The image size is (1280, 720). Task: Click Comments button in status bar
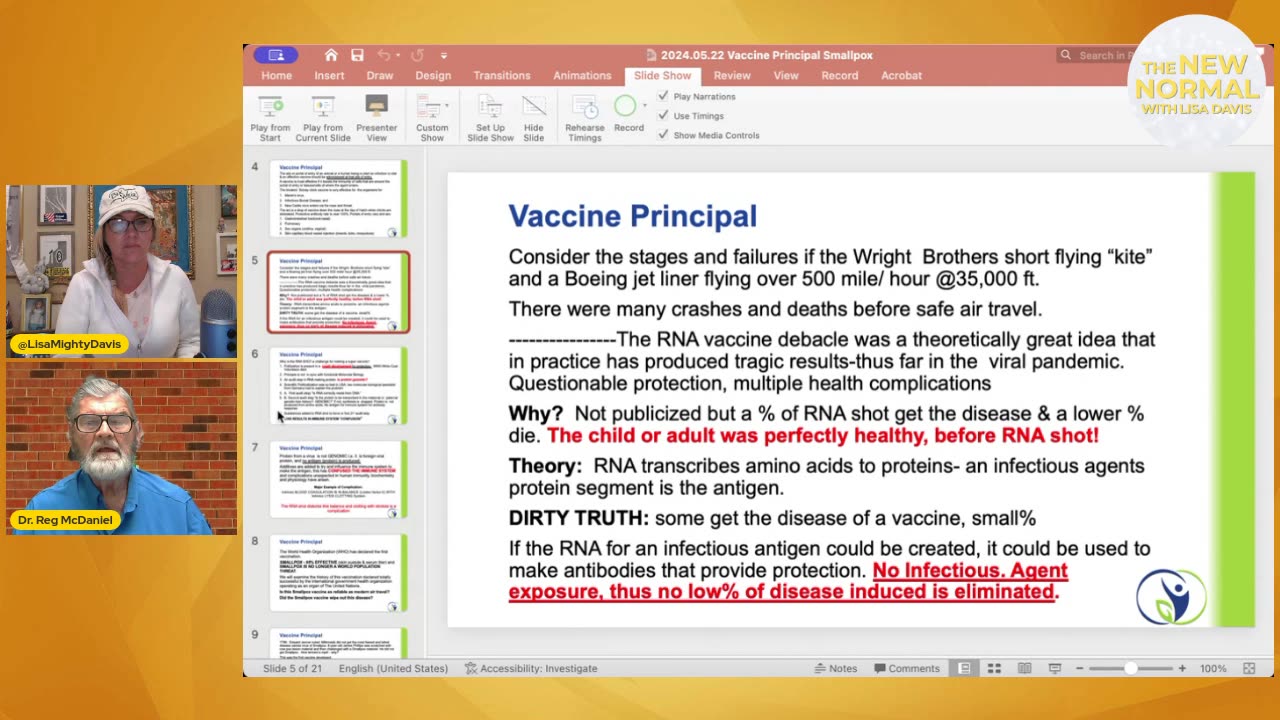(x=907, y=668)
